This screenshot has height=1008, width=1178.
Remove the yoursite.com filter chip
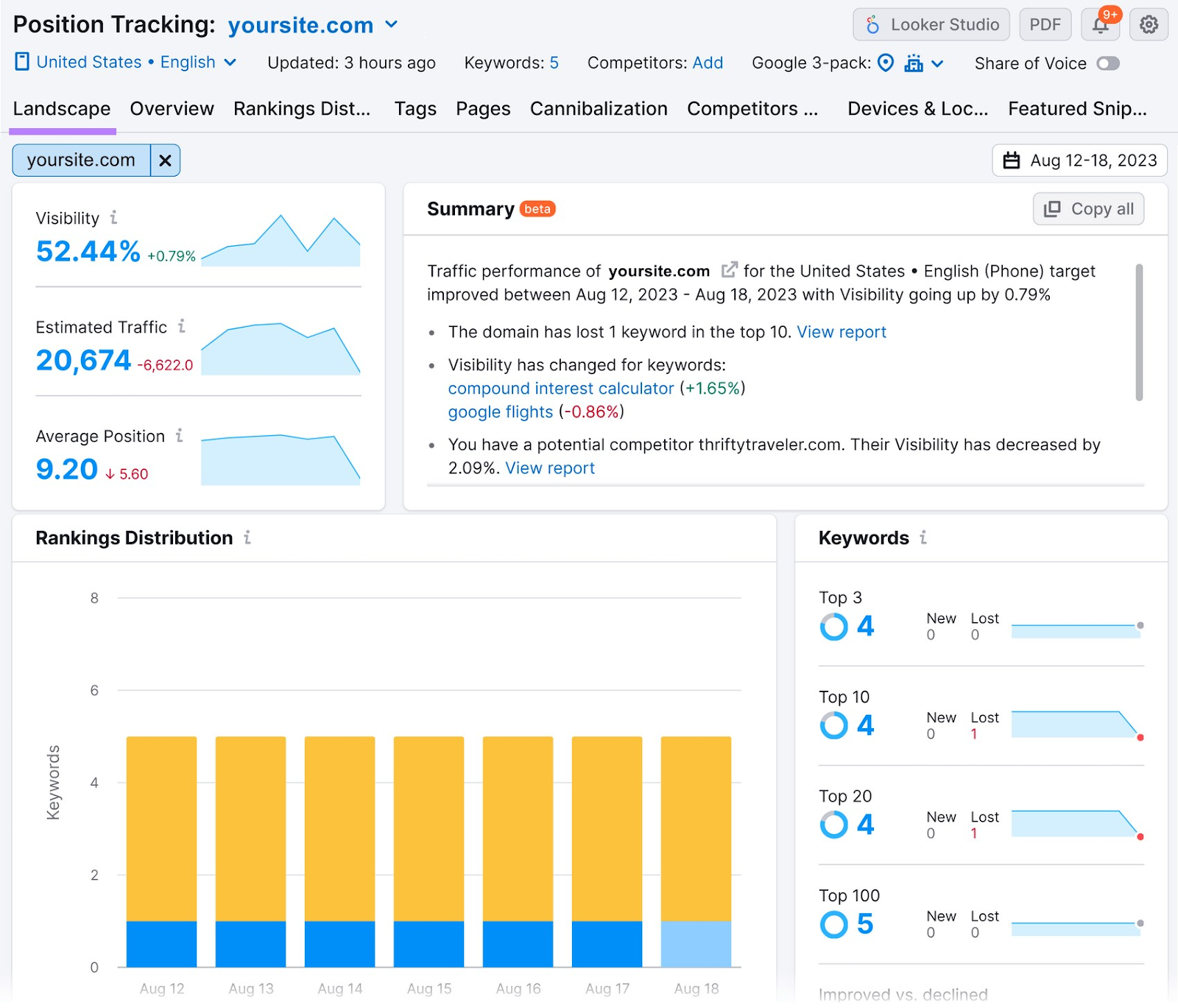click(x=166, y=160)
